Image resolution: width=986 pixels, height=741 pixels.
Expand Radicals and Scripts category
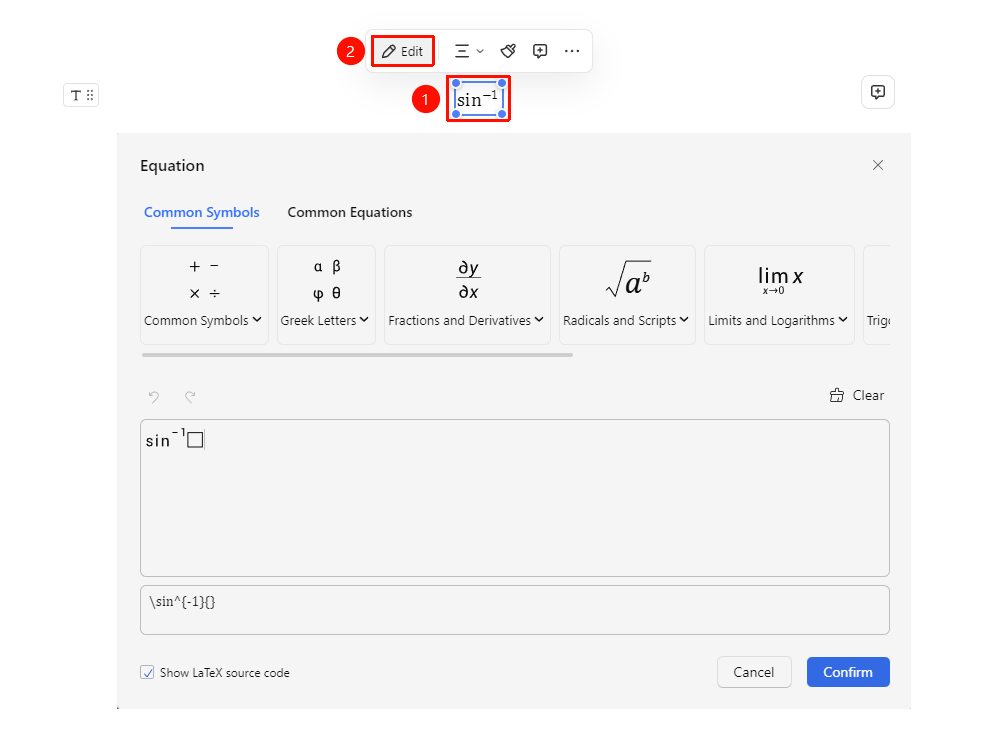click(x=627, y=294)
